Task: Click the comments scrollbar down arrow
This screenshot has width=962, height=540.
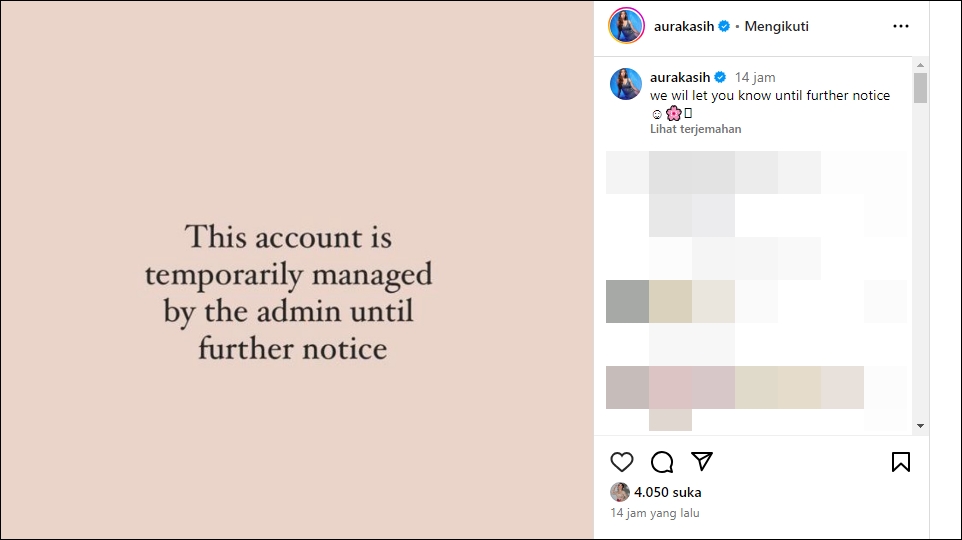Action: 920,427
